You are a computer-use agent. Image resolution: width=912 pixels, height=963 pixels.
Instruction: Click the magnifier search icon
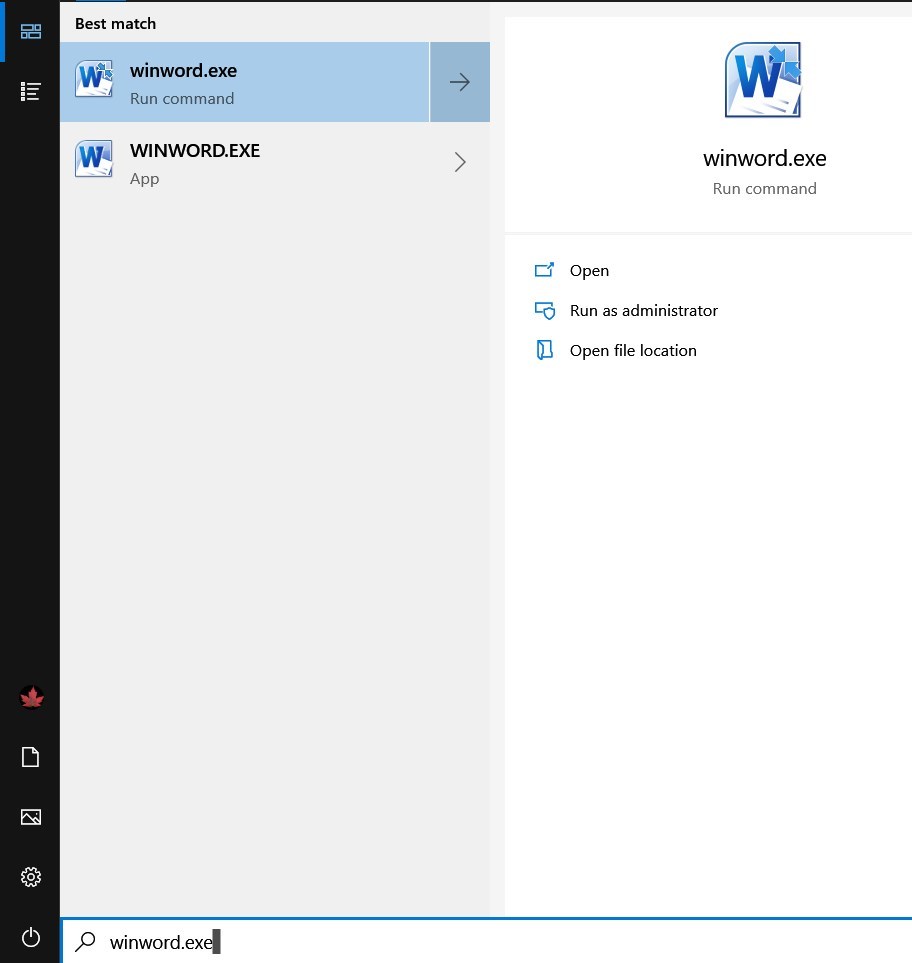85,942
